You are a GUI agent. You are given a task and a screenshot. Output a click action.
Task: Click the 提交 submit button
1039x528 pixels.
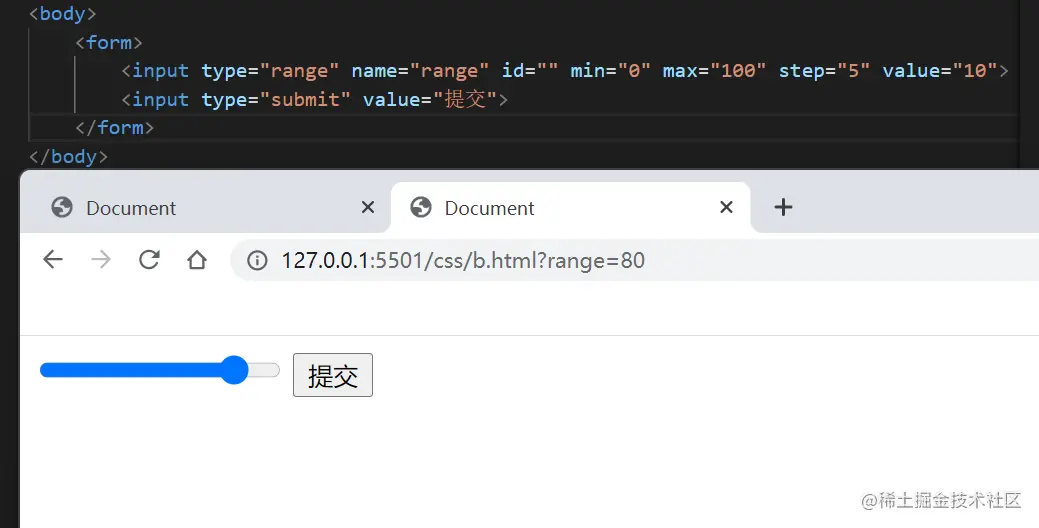click(333, 375)
